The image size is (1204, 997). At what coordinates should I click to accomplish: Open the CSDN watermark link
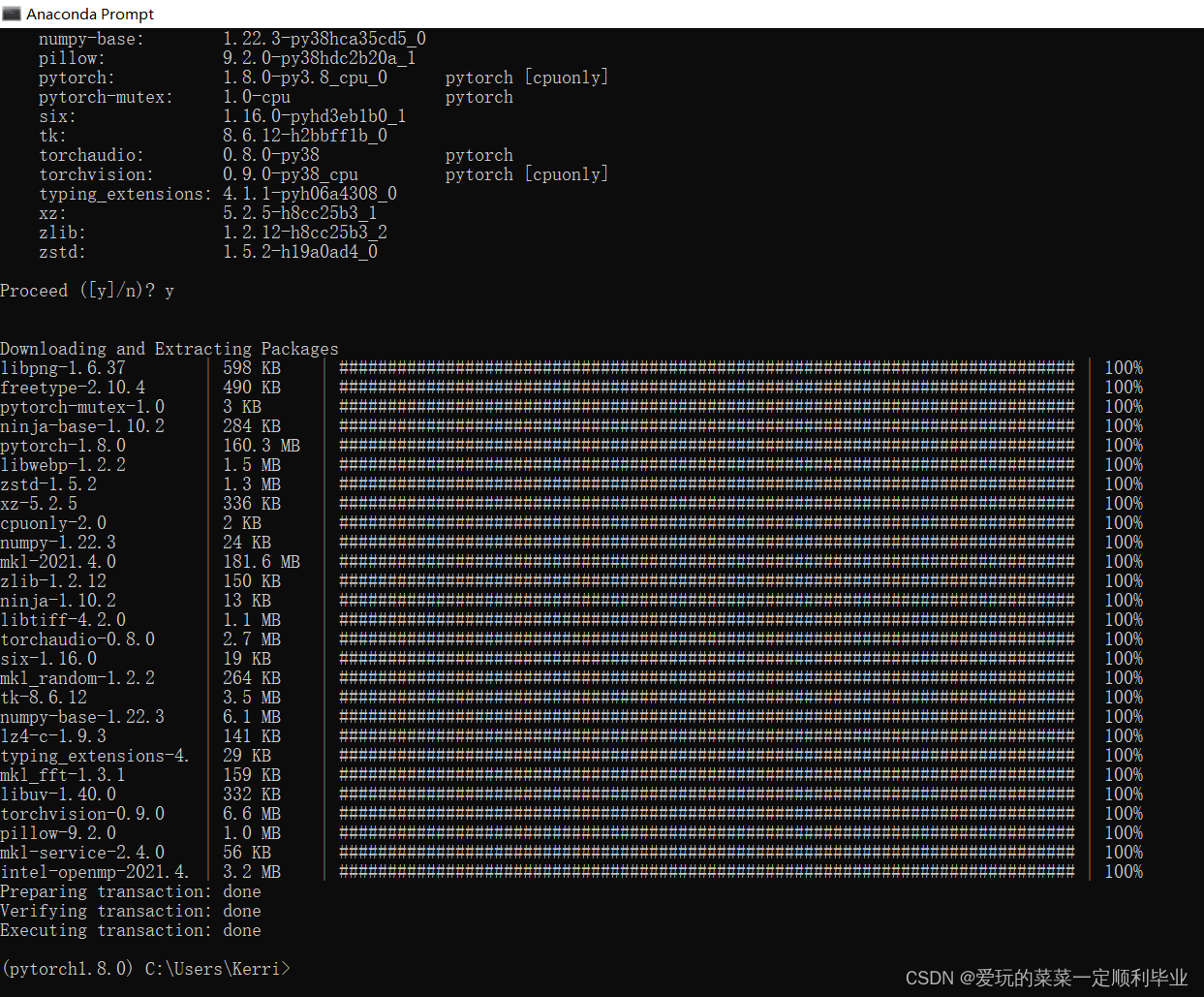tap(1046, 978)
